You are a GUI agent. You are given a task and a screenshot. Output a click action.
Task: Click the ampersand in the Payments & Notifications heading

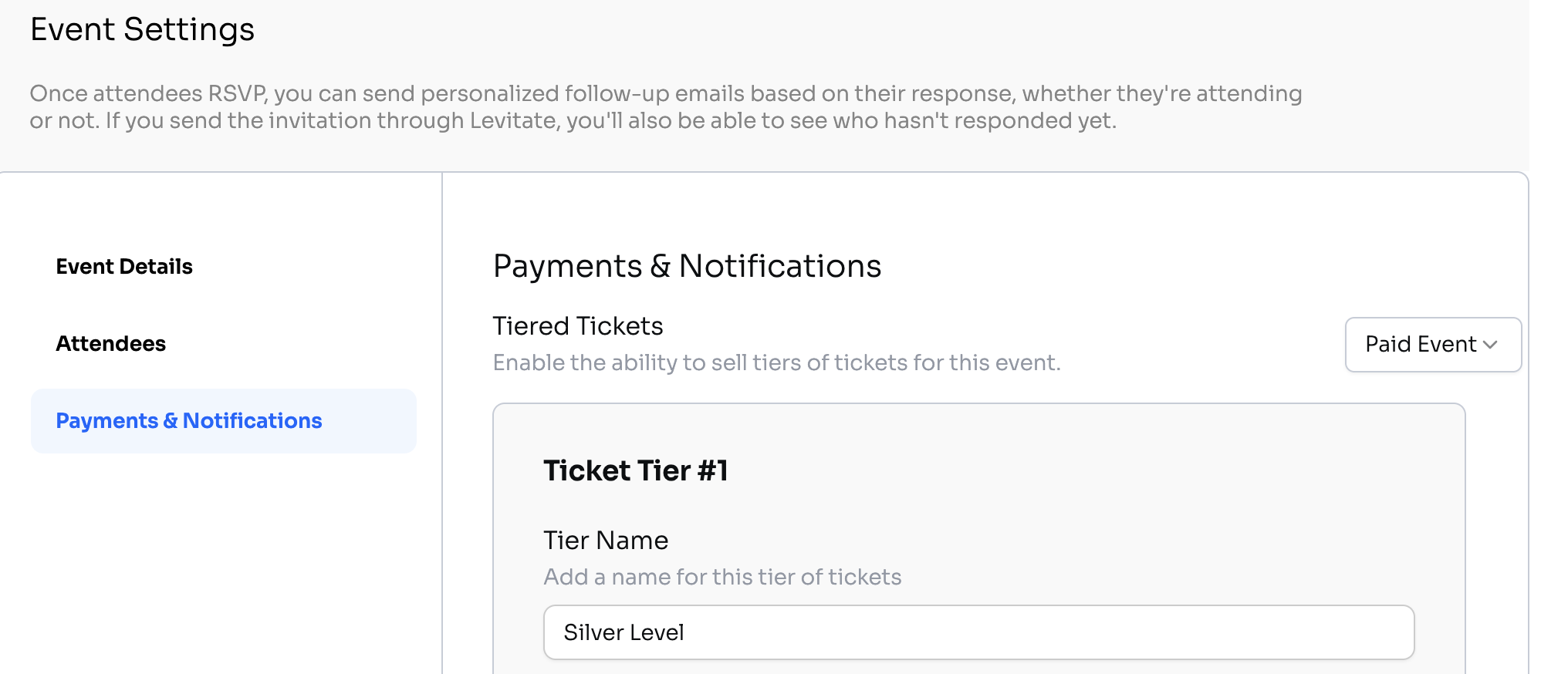click(x=661, y=266)
